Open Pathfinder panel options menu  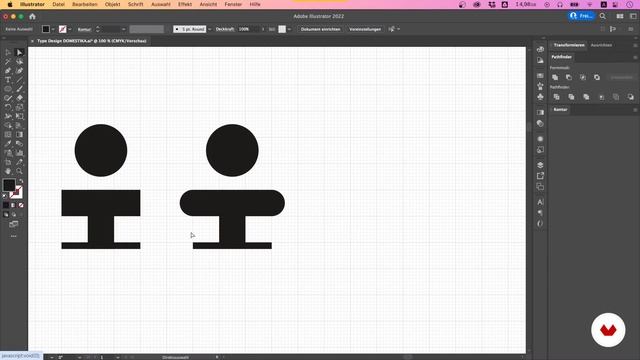pos(635,57)
